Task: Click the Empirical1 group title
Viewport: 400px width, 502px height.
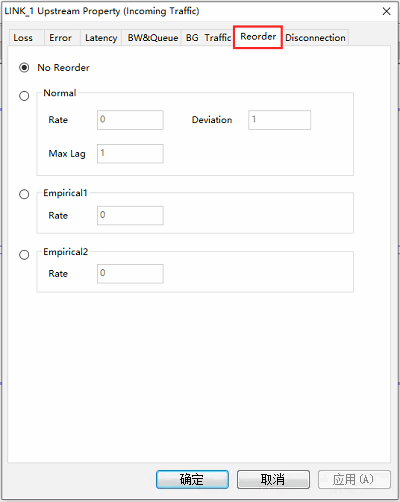Action: [65, 193]
